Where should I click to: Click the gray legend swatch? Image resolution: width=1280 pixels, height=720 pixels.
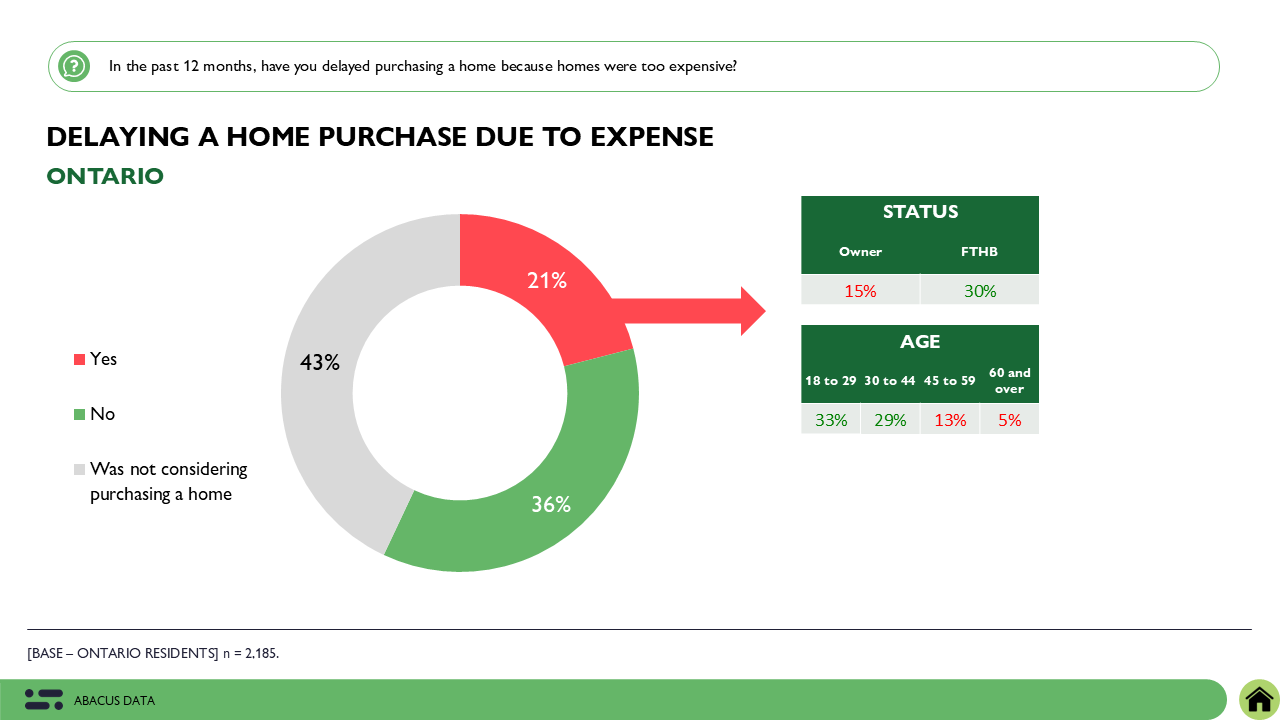click(80, 469)
